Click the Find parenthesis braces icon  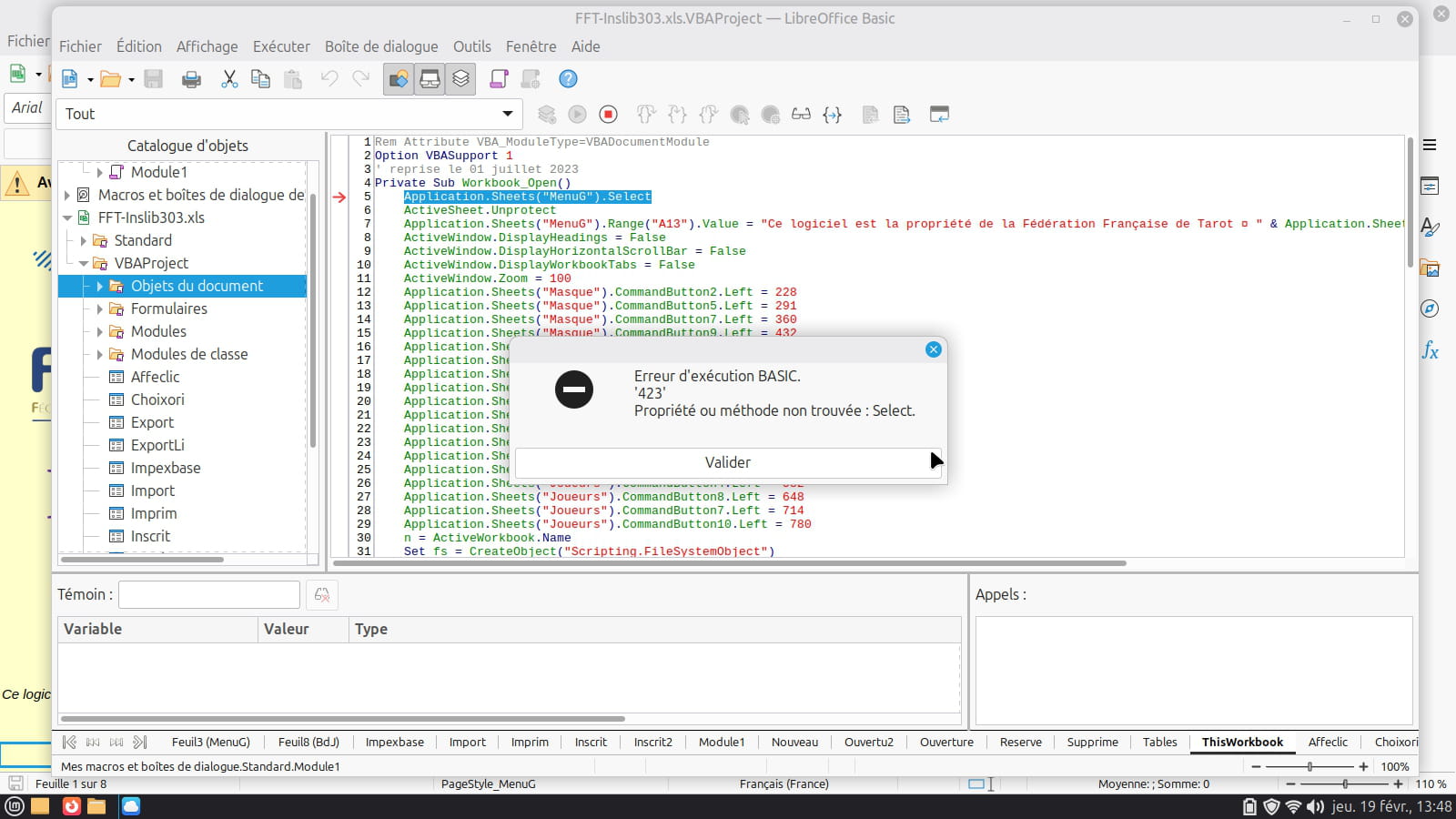pyautogui.click(x=832, y=114)
